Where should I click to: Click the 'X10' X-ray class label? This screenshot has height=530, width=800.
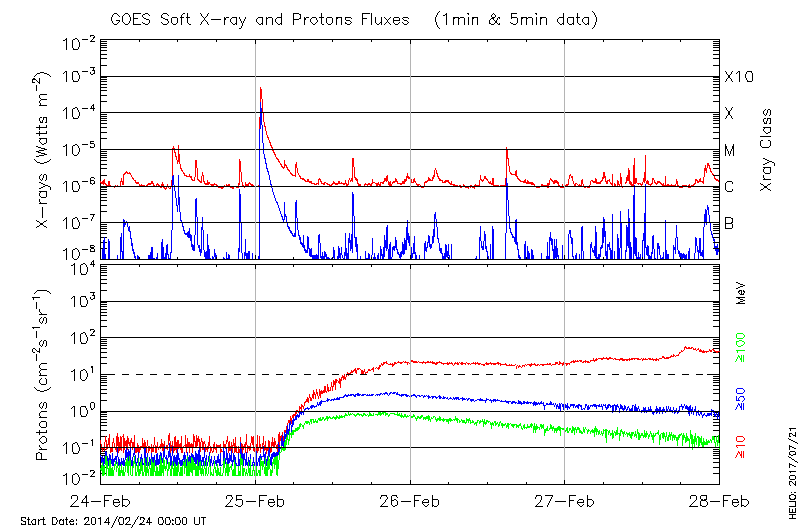coord(738,77)
